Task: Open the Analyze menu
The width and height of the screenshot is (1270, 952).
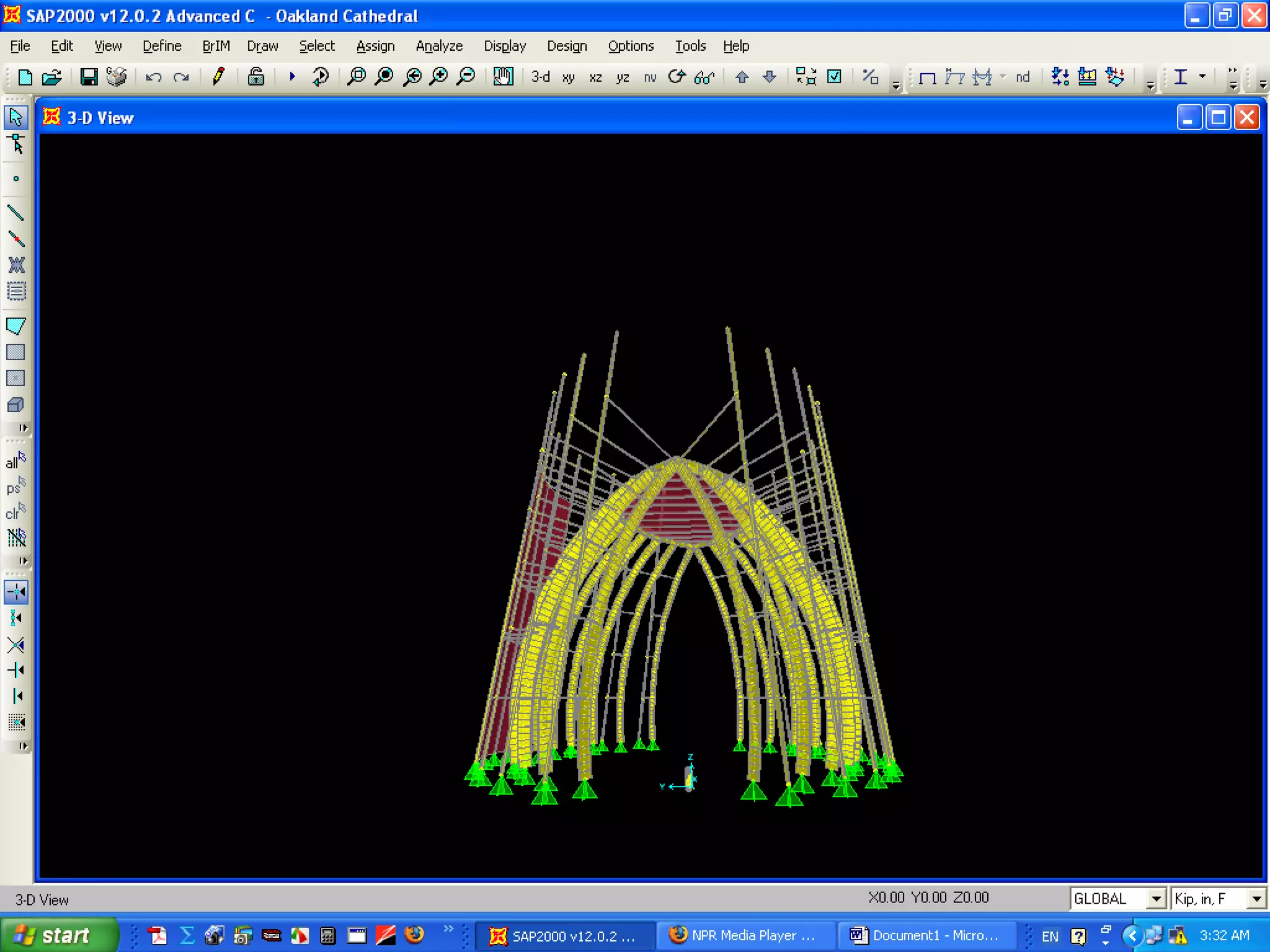Action: pyautogui.click(x=439, y=46)
